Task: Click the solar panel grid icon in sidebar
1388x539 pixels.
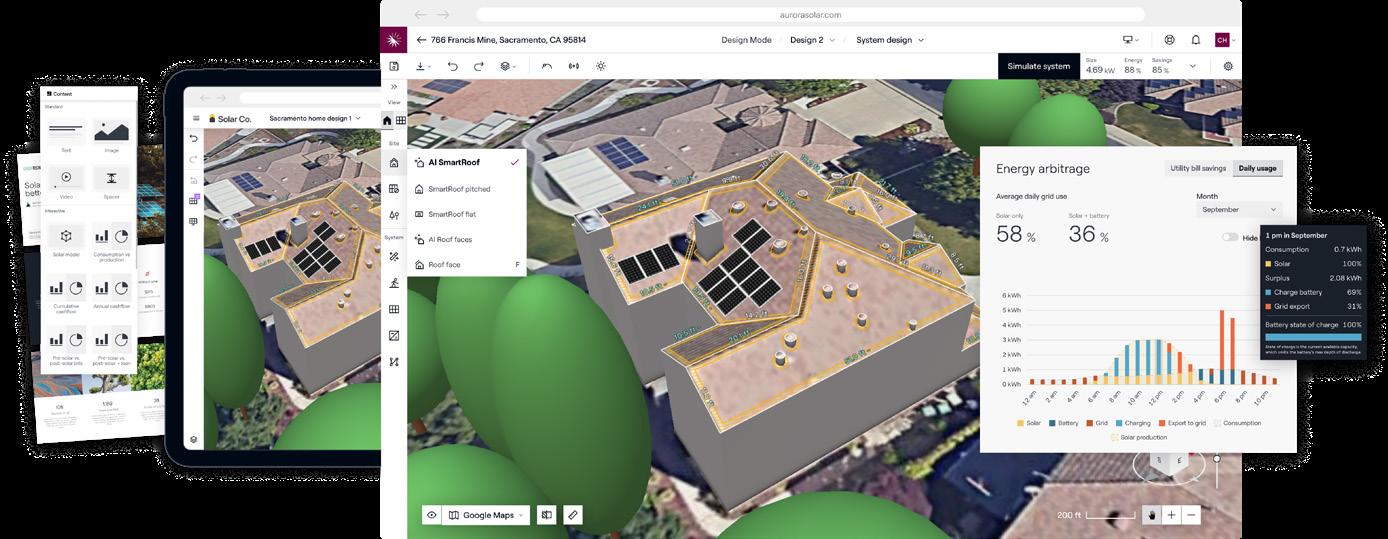Action: tap(394, 309)
